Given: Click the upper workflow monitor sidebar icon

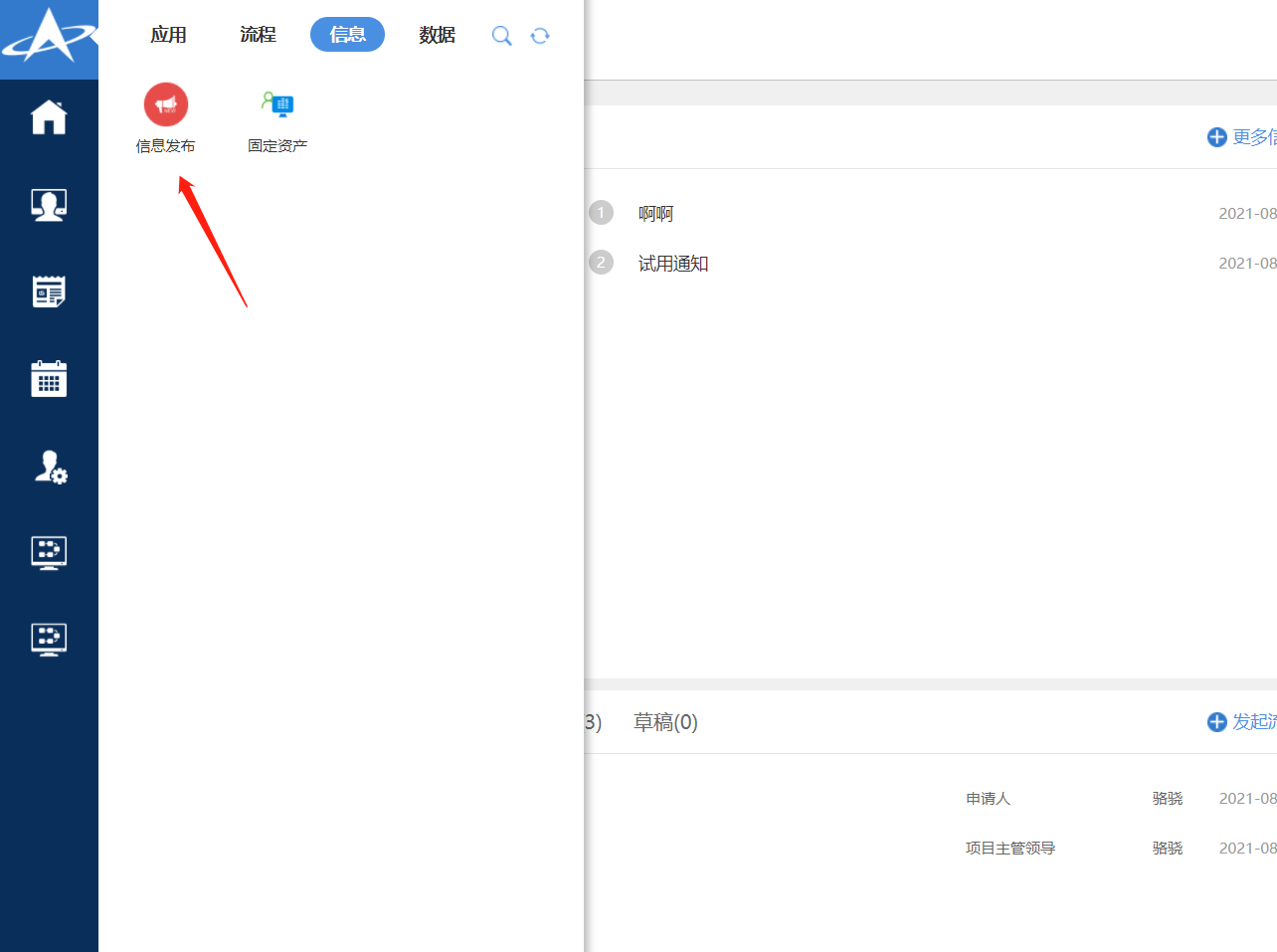Looking at the screenshot, I should click(49, 552).
